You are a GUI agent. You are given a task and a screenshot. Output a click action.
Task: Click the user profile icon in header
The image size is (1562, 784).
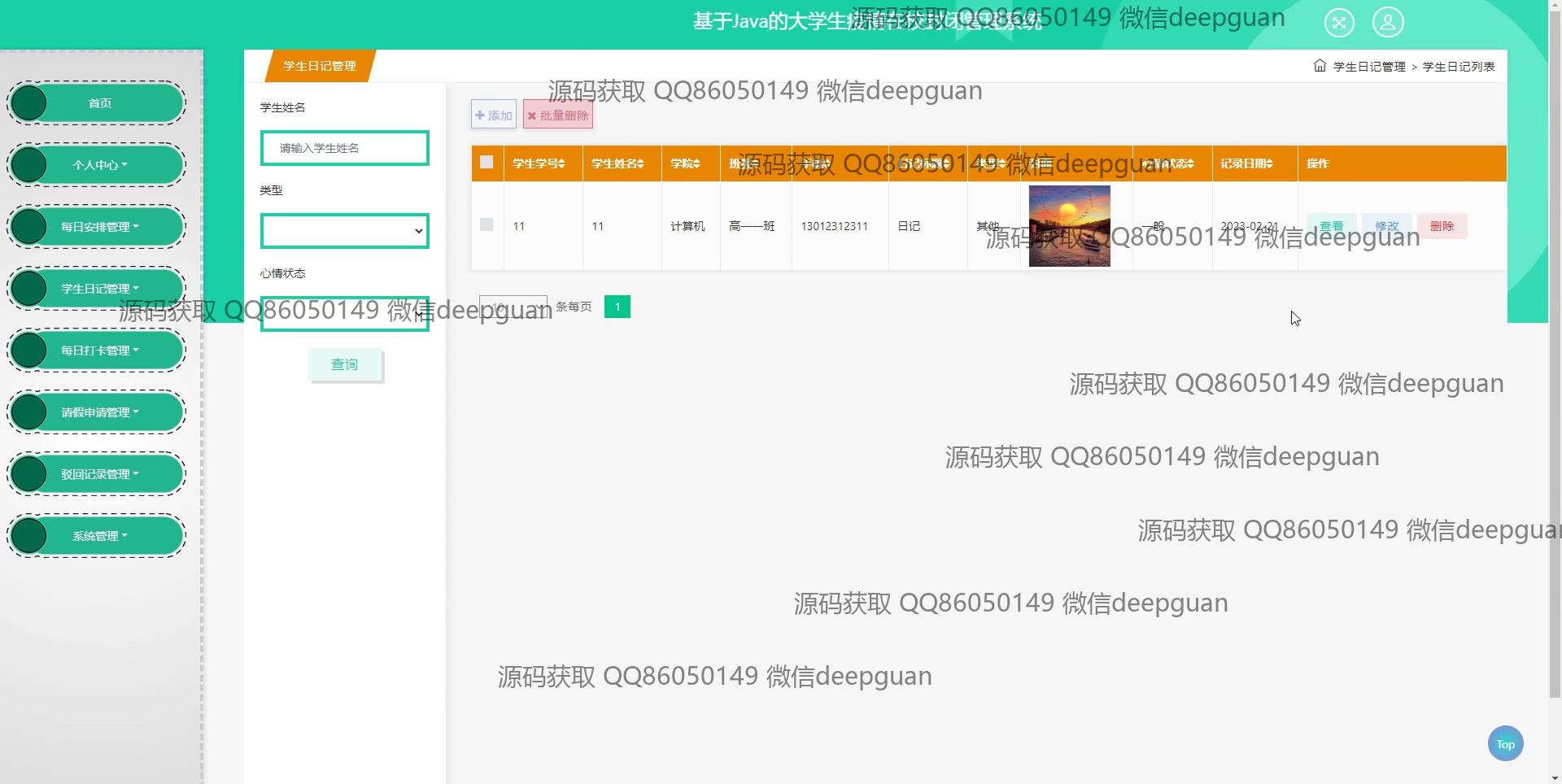pos(1388,22)
